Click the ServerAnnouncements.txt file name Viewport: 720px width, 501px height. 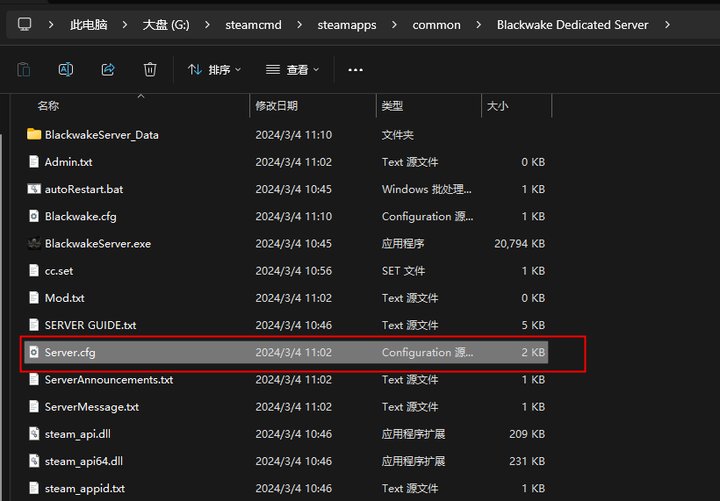click(x=109, y=380)
